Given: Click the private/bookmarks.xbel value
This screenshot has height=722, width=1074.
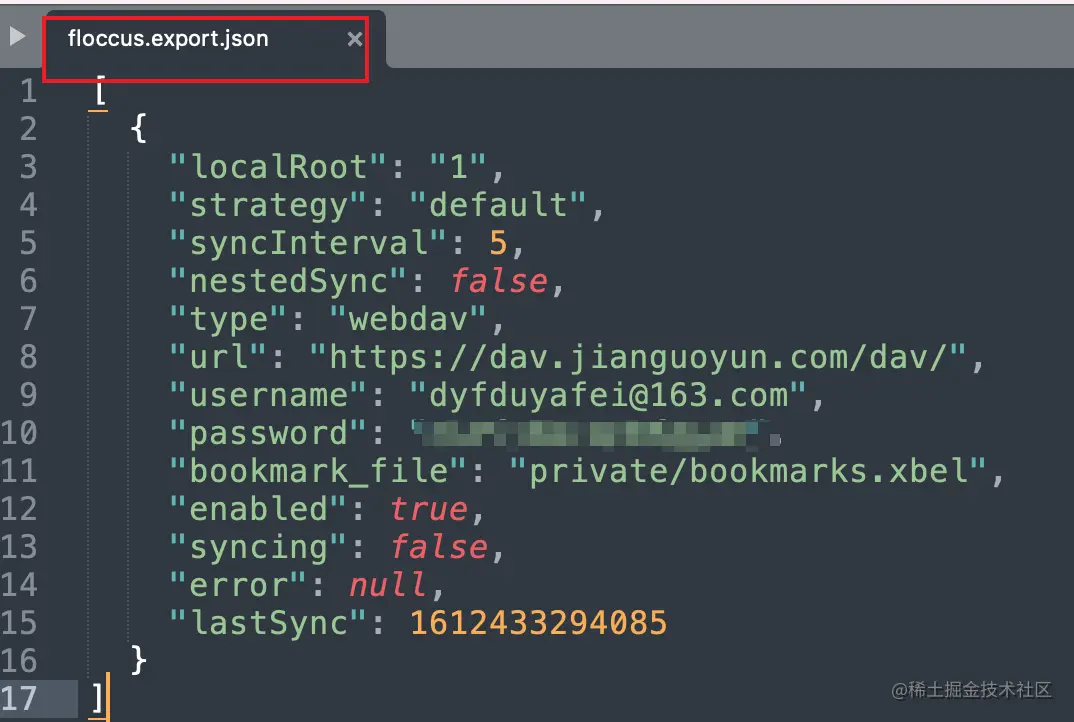Looking at the screenshot, I should point(748,471).
